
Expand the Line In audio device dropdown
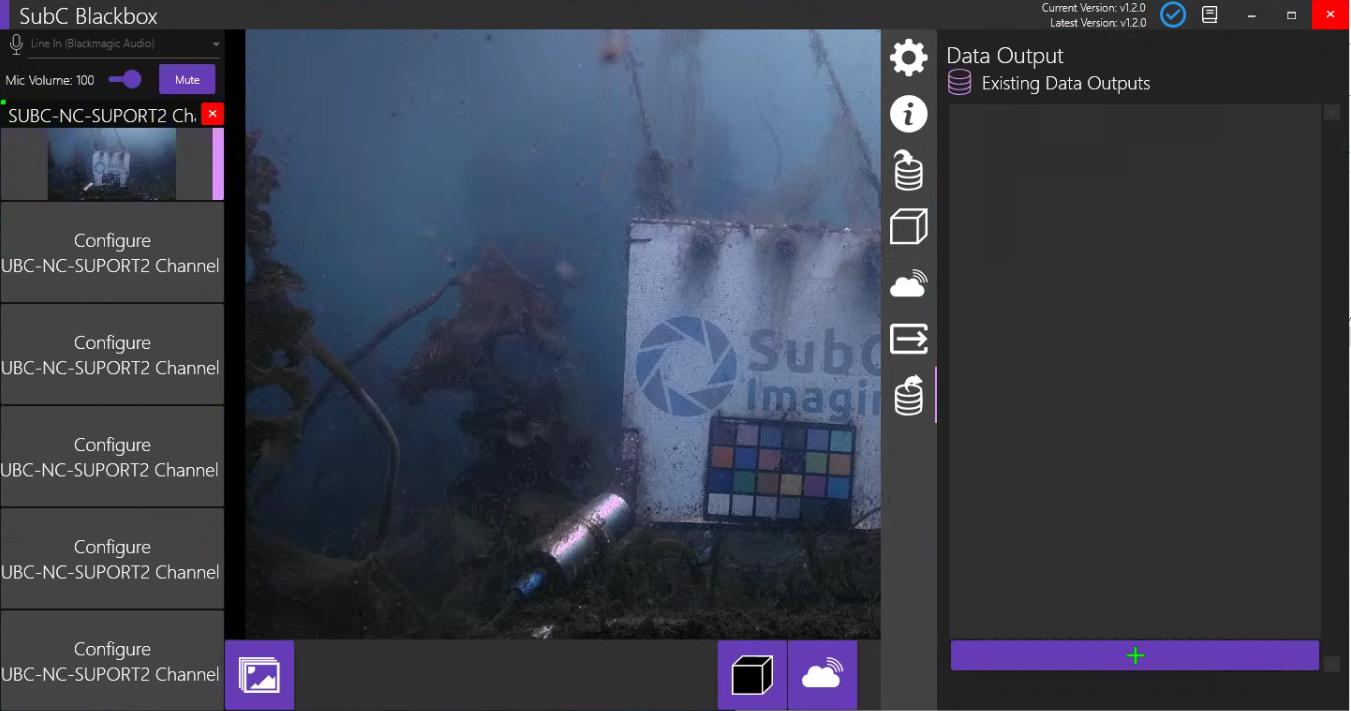[x=216, y=45]
